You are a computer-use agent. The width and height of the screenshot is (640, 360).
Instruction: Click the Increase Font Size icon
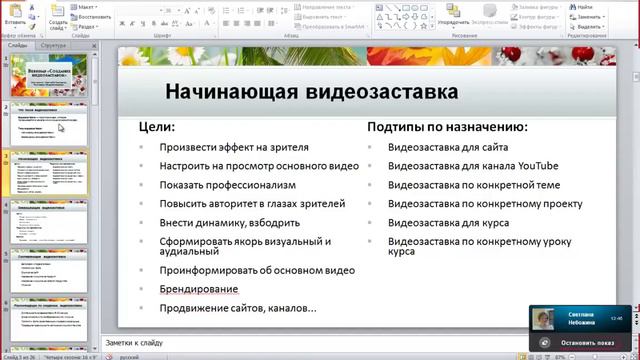tap(187, 11)
